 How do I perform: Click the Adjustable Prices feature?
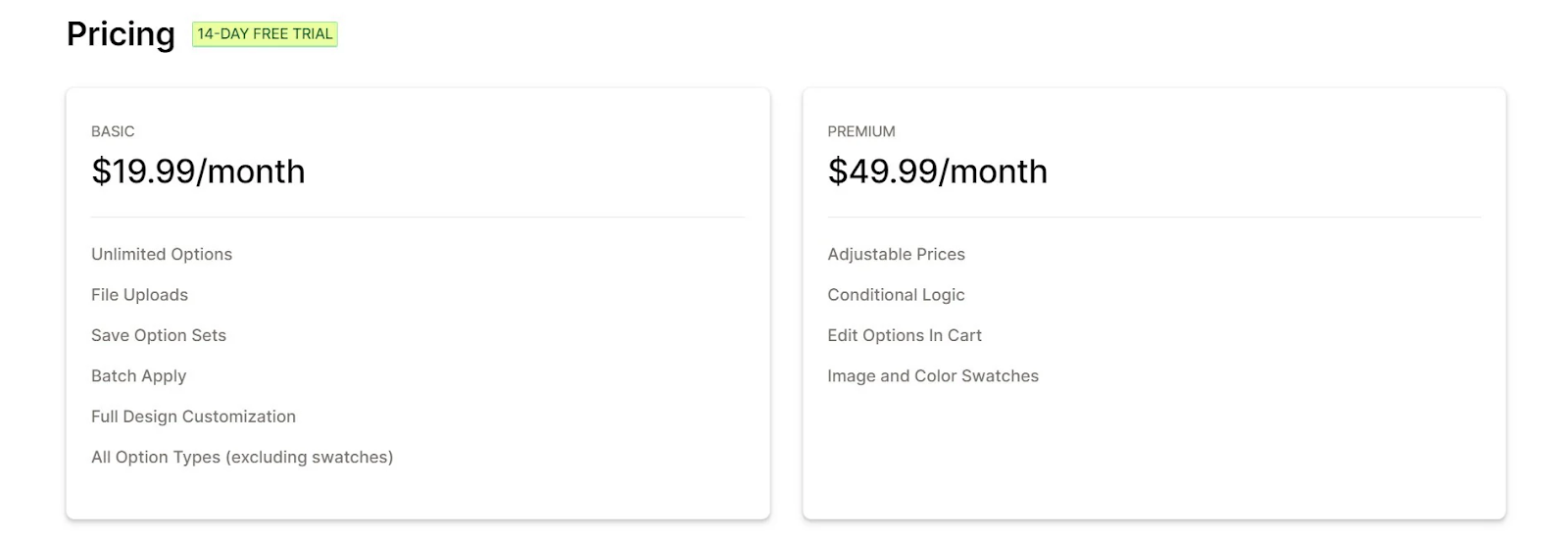pos(896,254)
